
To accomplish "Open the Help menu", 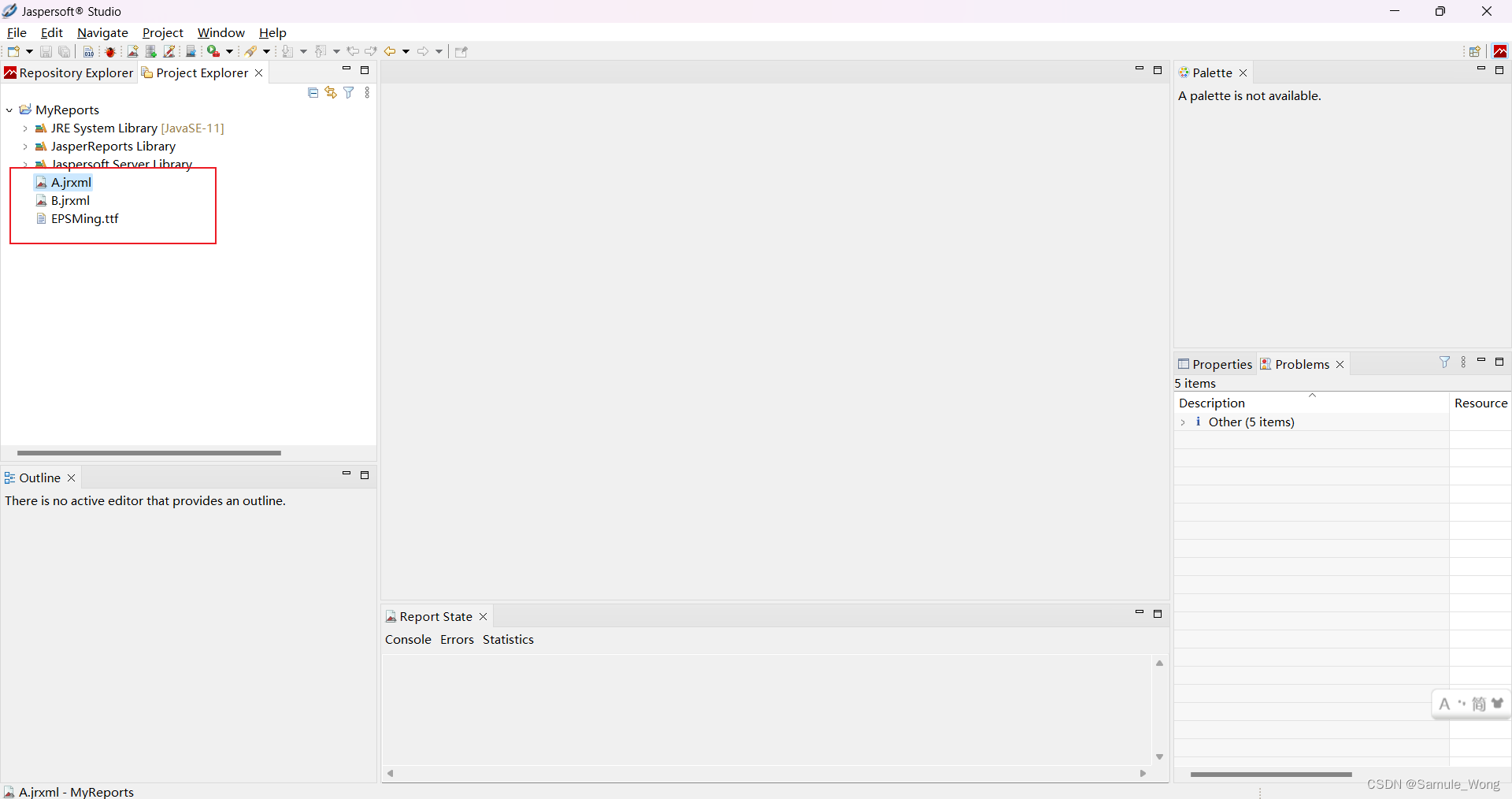I will pos(272,33).
